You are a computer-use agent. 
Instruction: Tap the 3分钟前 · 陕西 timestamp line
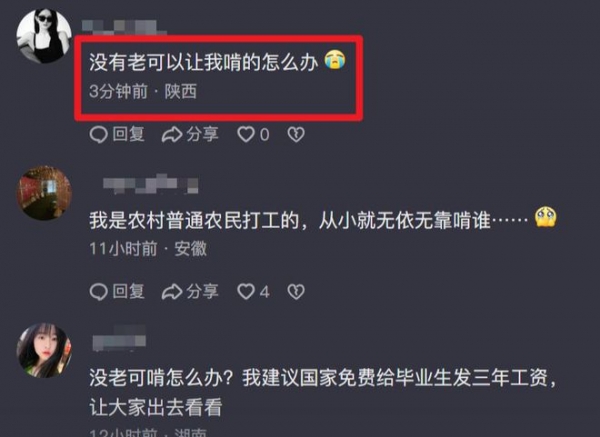(143, 92)
